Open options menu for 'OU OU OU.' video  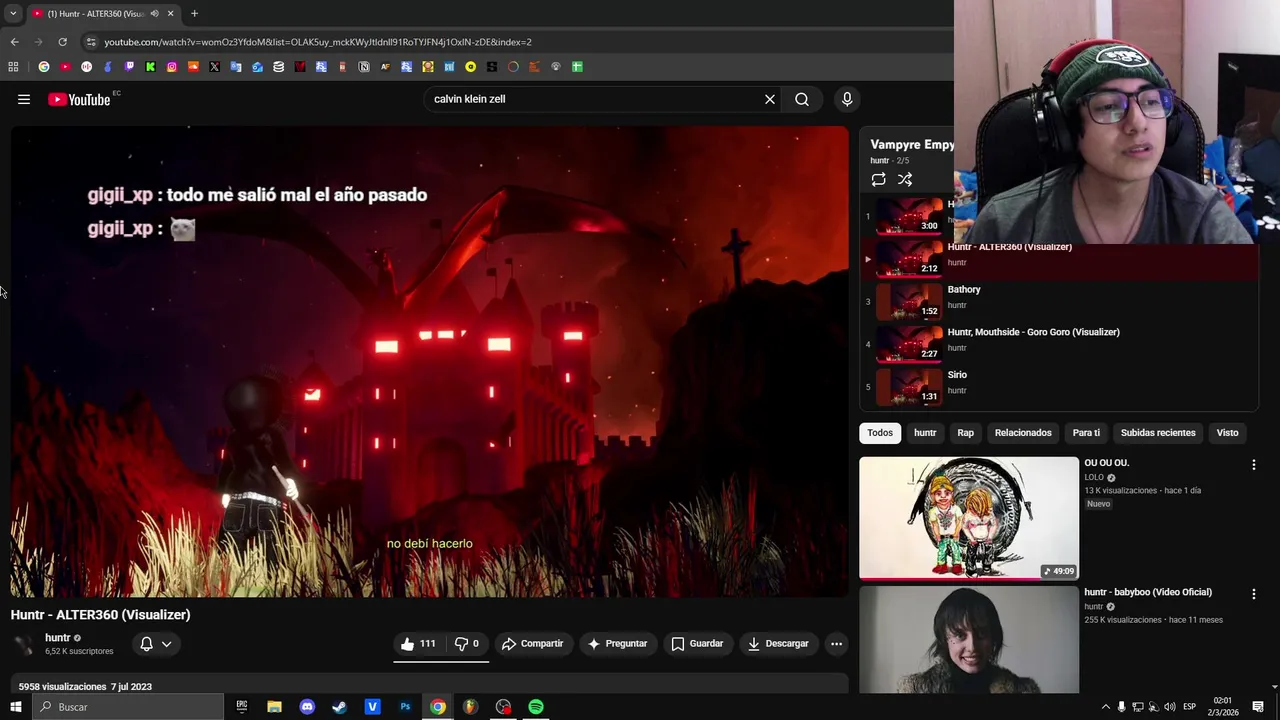point(1253,465)
